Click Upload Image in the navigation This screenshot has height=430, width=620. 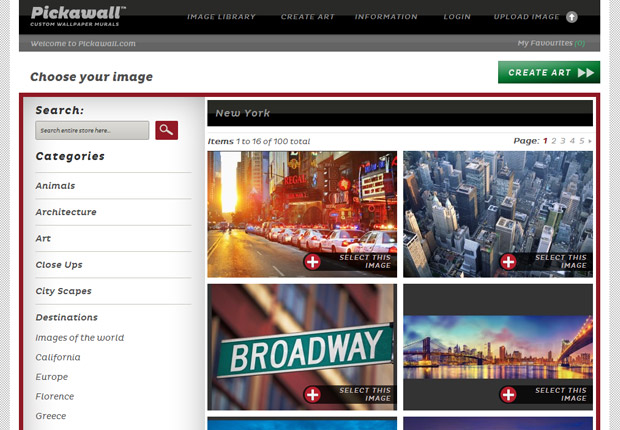(526, 17)
